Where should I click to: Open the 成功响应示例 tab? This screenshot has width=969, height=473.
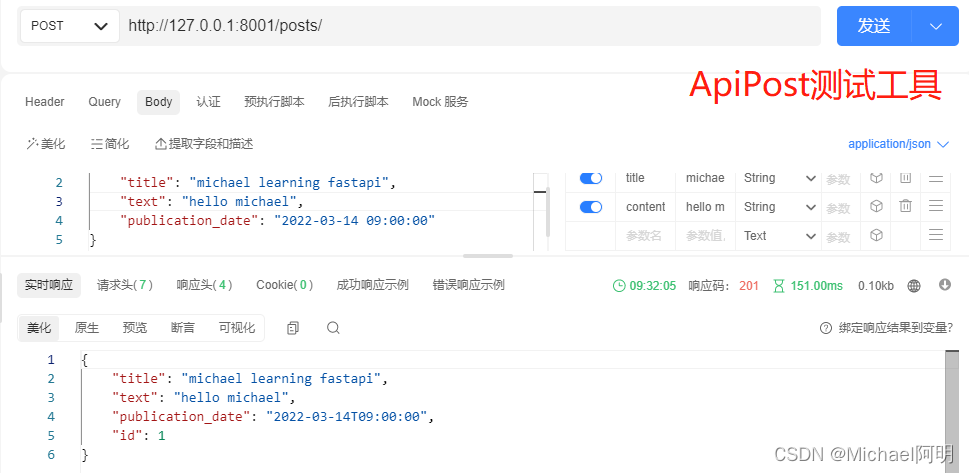coord(372,285)
